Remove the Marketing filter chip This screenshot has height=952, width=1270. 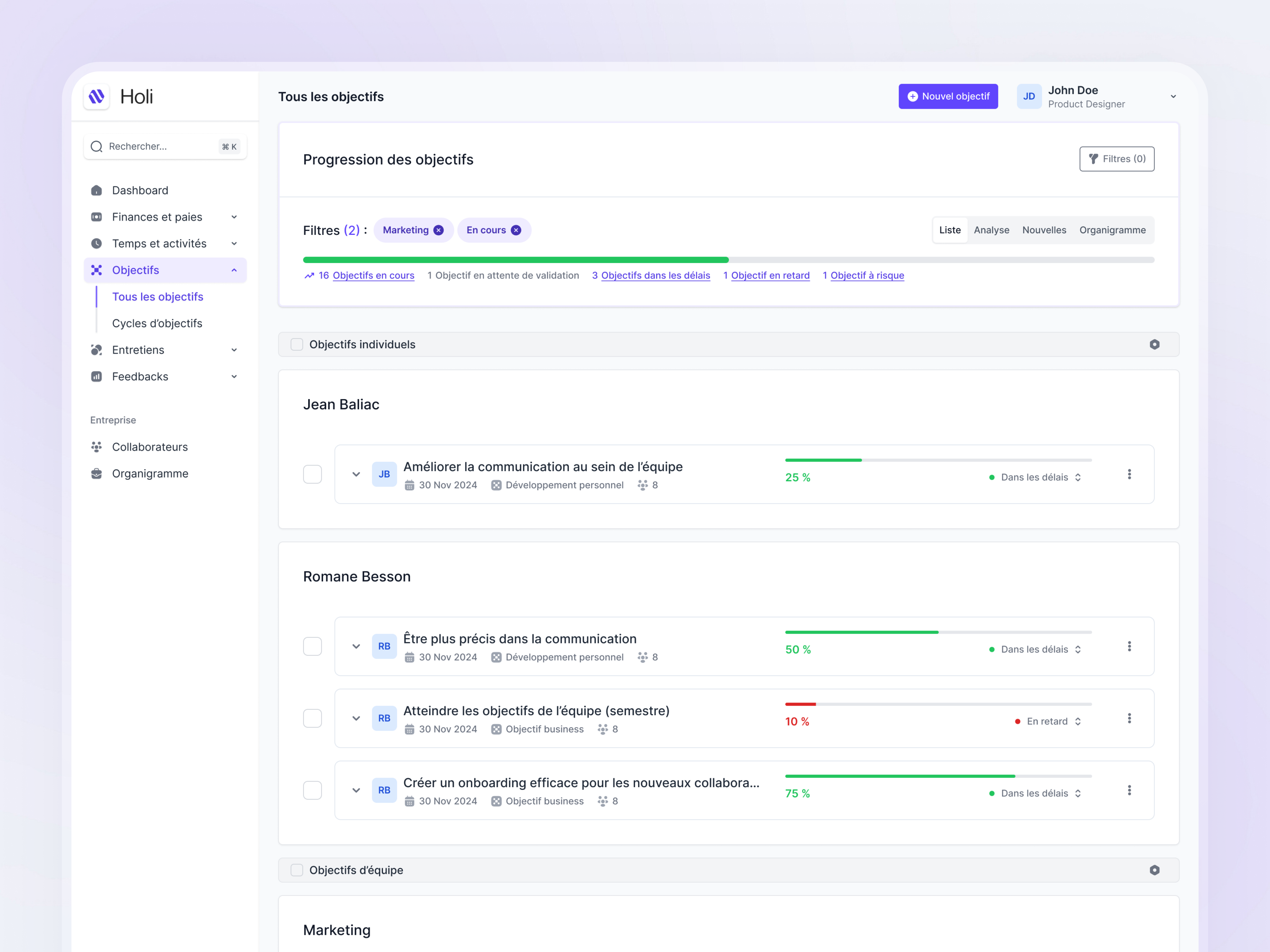click(439, 230)
